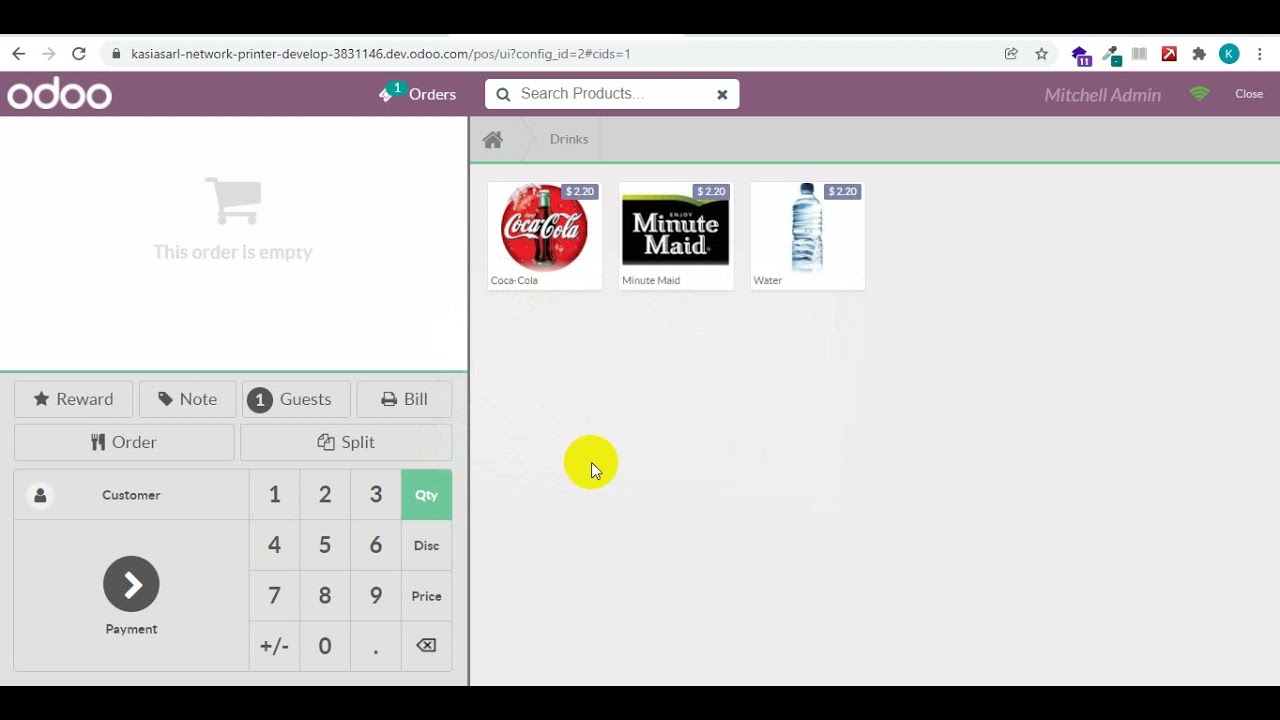Tap numpad key 7
The image size is (1280, 720).
click(x=274, y=596)
